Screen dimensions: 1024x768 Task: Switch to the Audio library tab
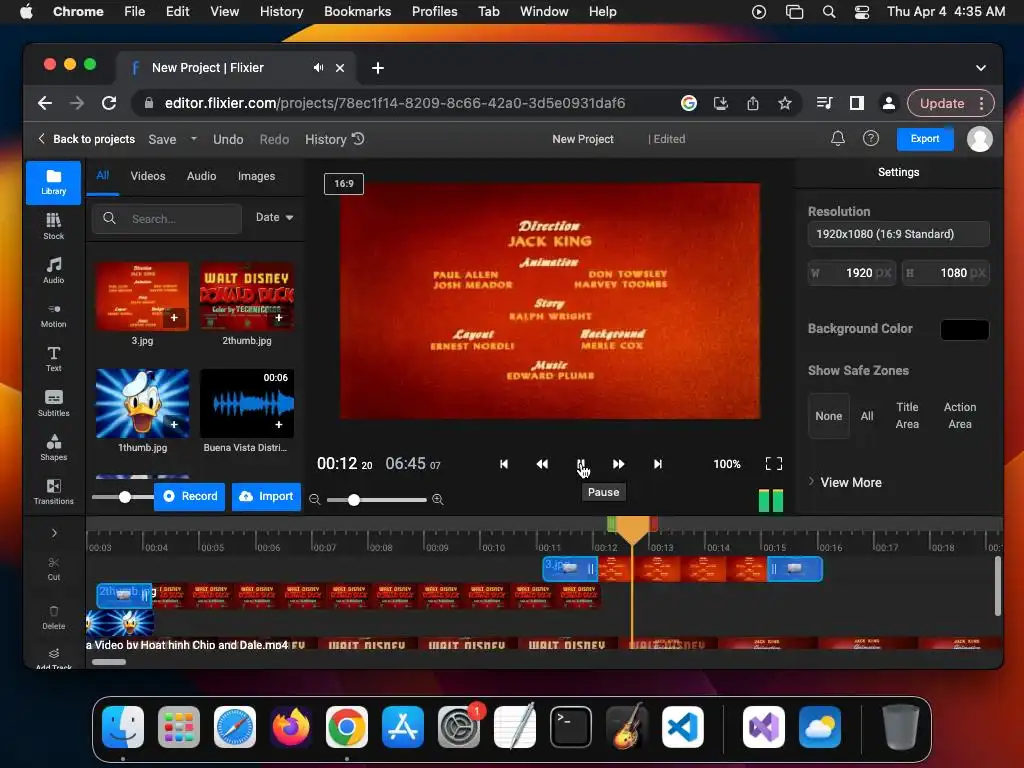[201, 176]
